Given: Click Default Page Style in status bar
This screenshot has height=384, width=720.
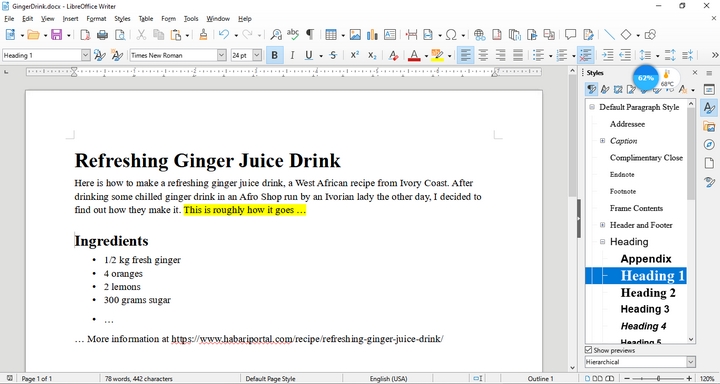Looking at the screenshot, I should pos(270,379).
